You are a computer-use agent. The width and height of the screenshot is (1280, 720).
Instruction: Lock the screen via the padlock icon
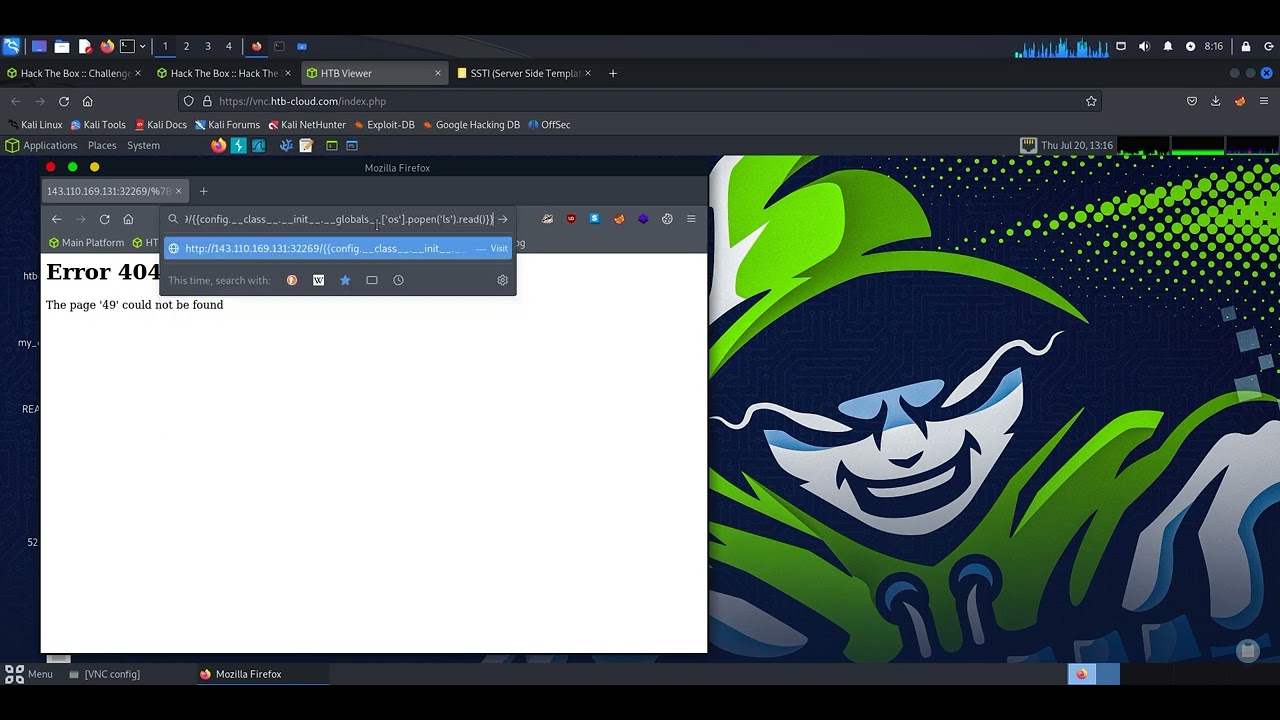1246,46
